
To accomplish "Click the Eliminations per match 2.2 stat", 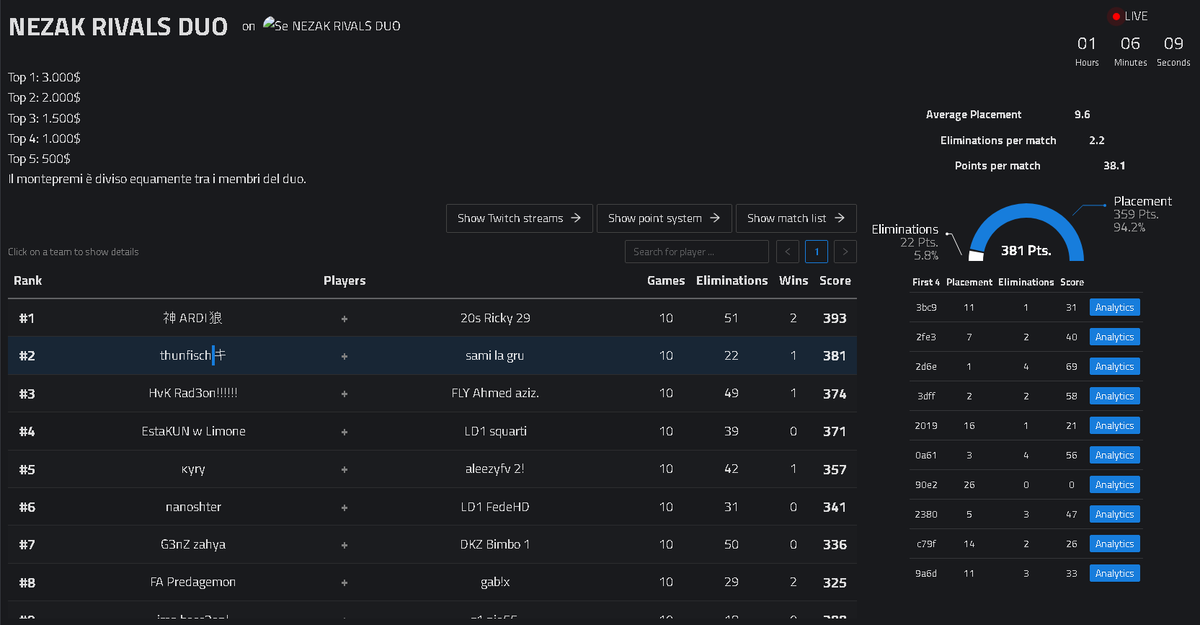I will click(1022, 141).
